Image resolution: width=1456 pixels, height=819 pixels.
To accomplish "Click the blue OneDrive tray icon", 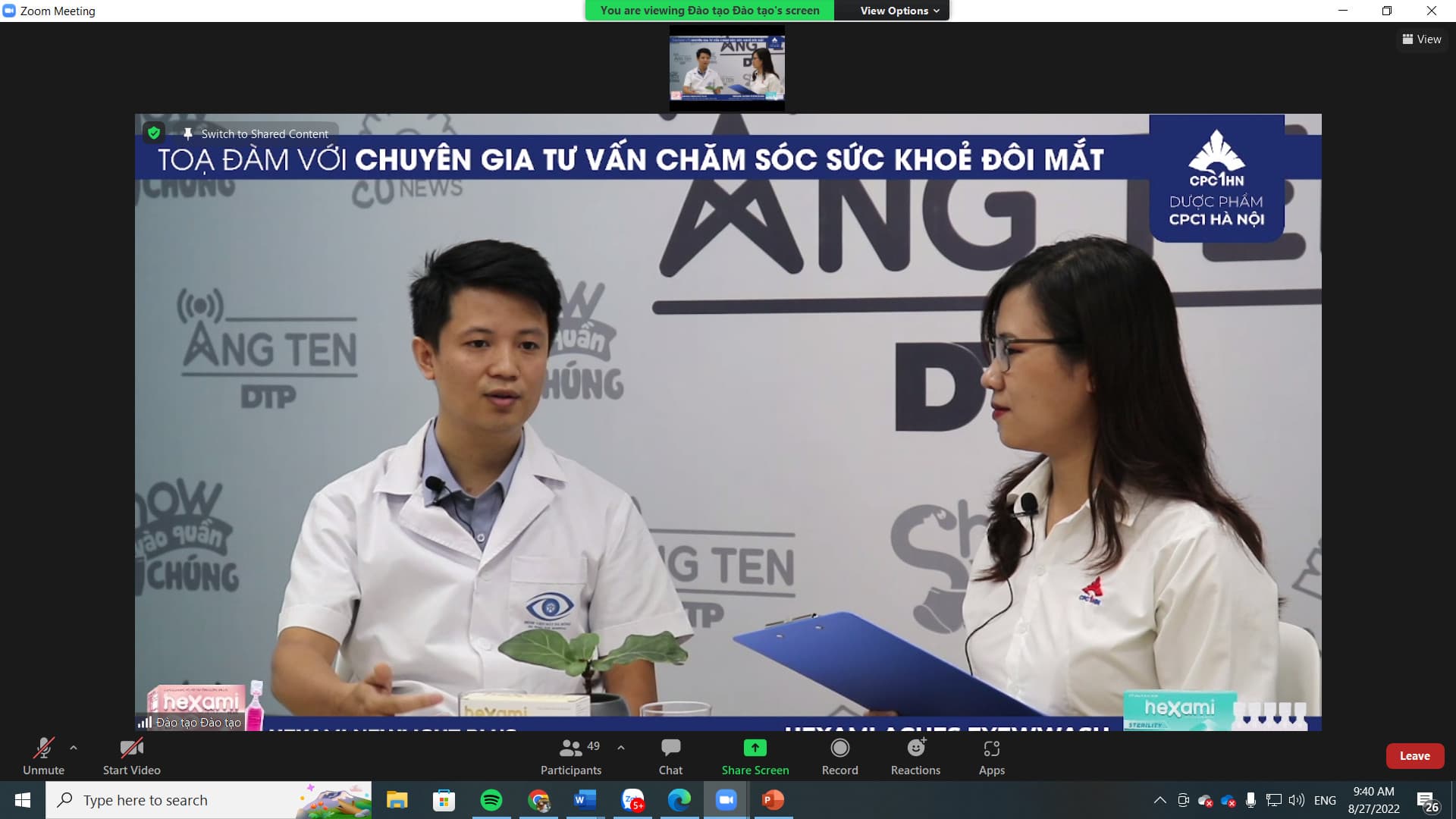I will (1228, 800).
